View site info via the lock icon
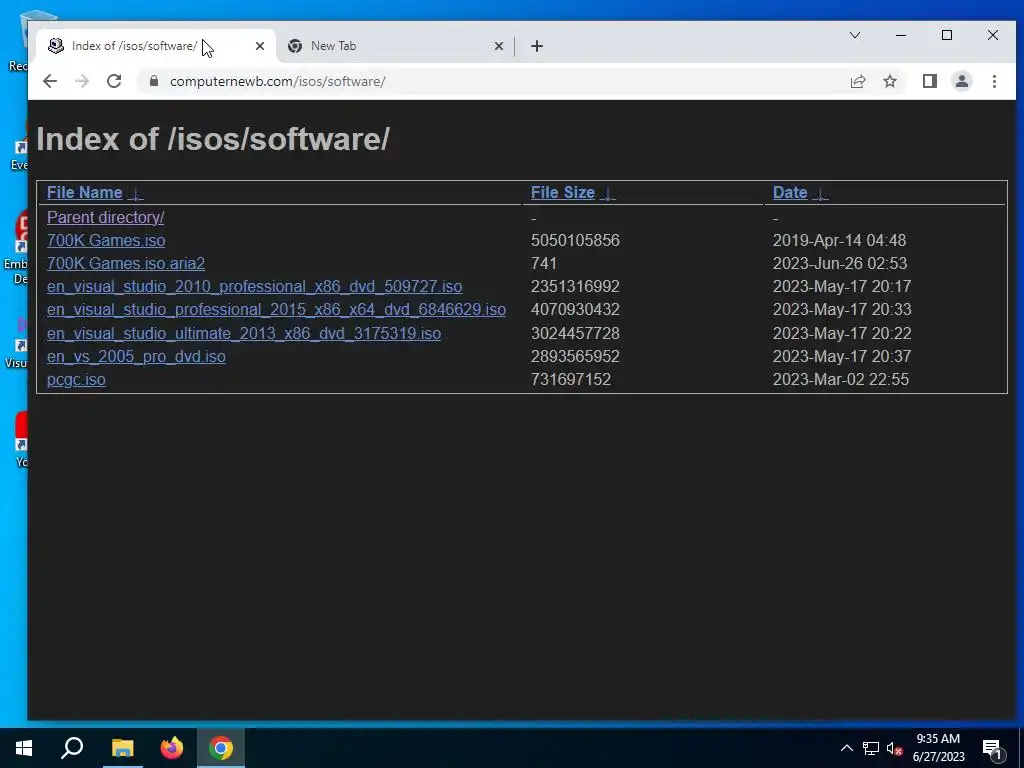1024x768 pixels. click(x=154, y=81)
